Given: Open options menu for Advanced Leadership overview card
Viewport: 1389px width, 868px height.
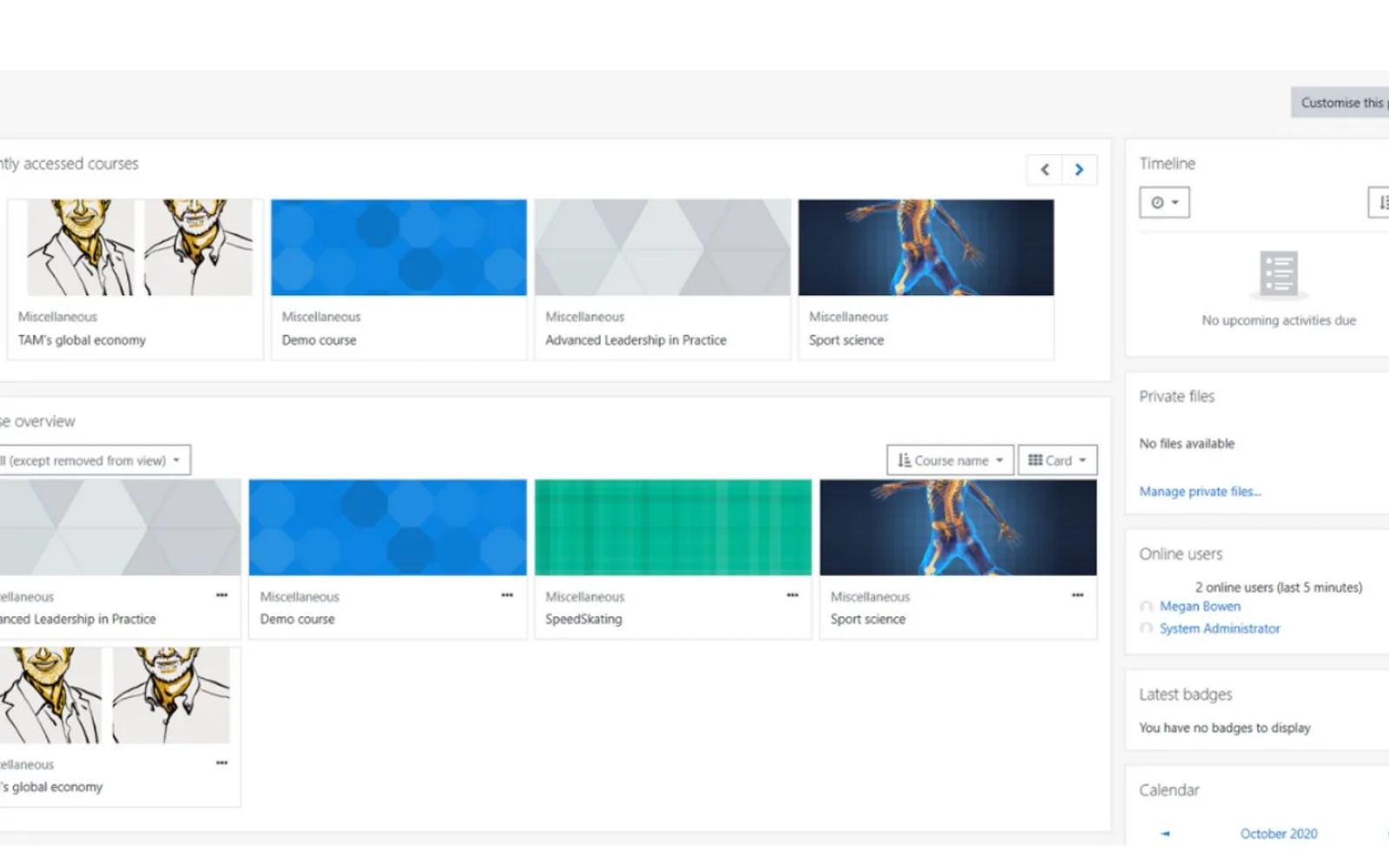Looking at the screenshot, I should click(x=221, y=595).
